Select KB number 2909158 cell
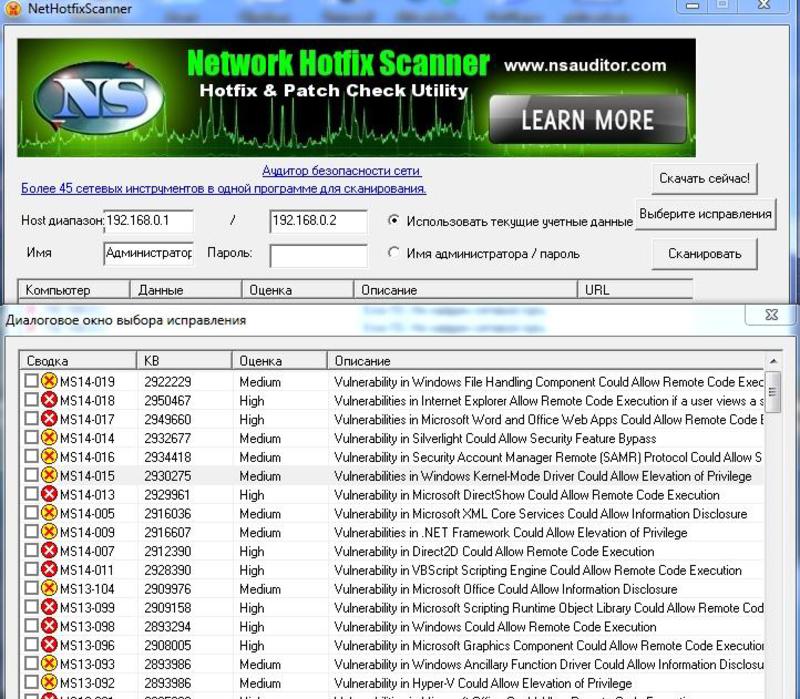Viewport: 800px width, 699px height. [x=167, y=608]
